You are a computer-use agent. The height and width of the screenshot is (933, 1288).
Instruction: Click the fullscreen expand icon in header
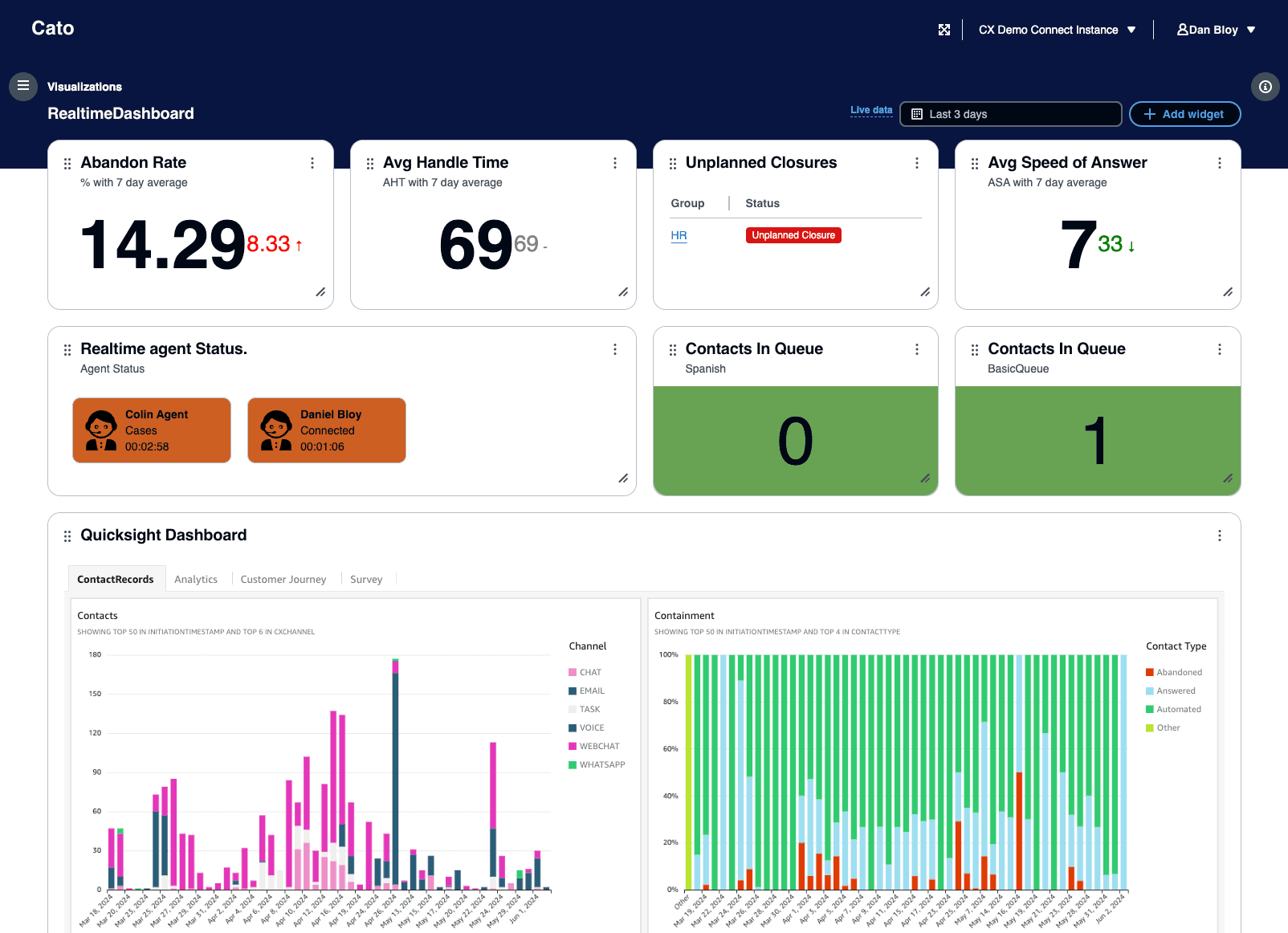coord(944,30)
